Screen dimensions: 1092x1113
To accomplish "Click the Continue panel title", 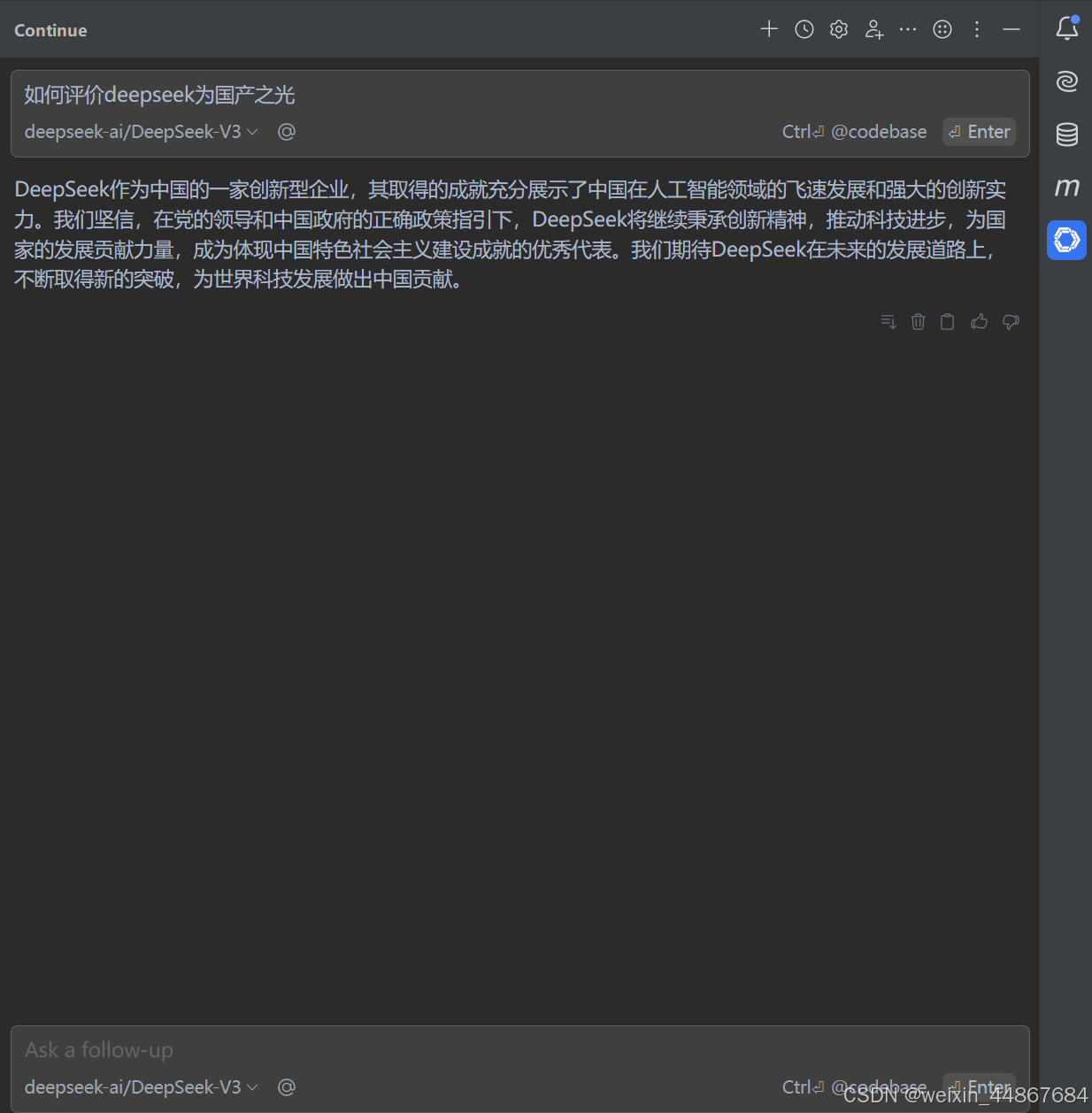I will pos(50,30).
